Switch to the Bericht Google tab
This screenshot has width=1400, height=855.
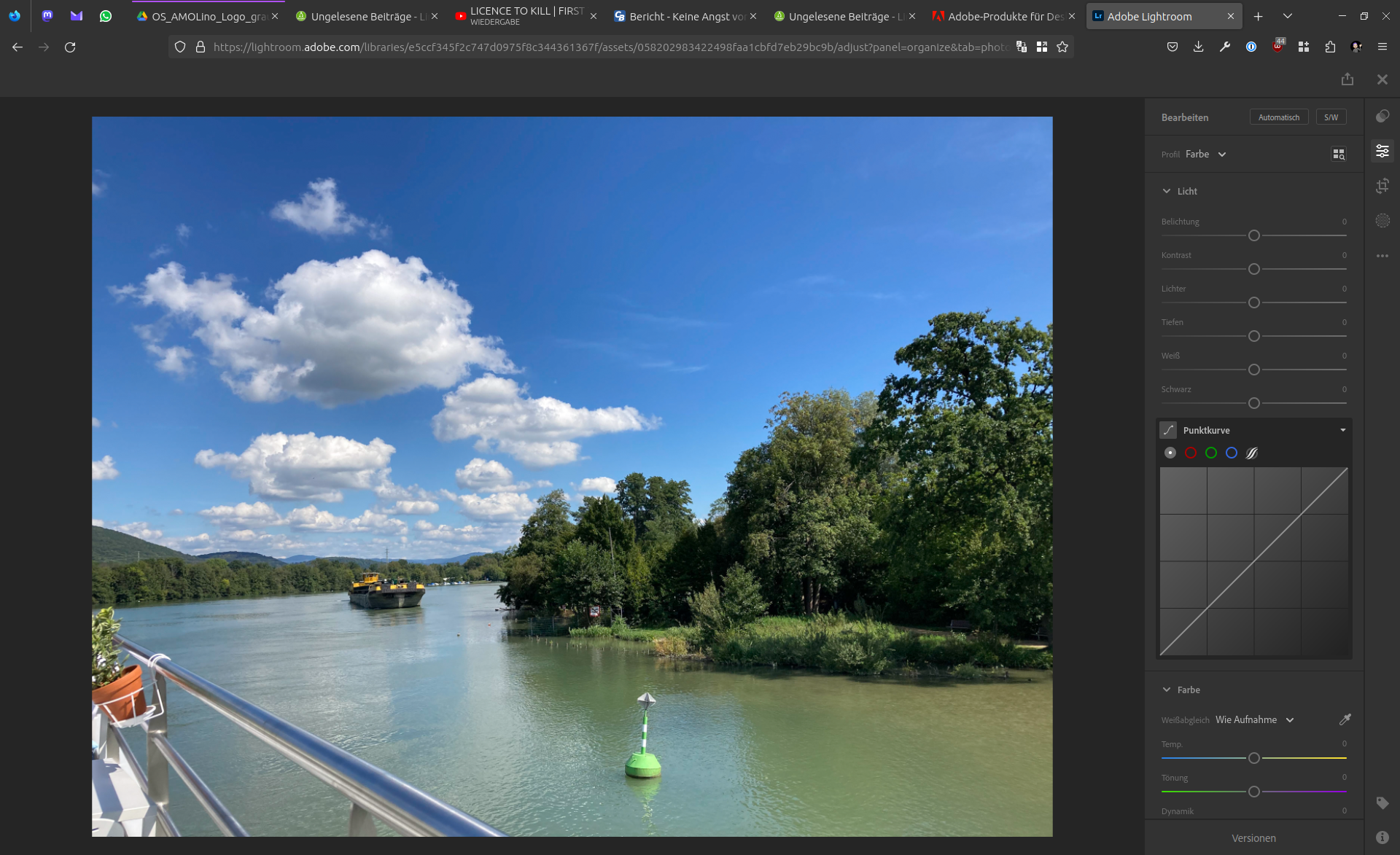(x=682, y=16)
